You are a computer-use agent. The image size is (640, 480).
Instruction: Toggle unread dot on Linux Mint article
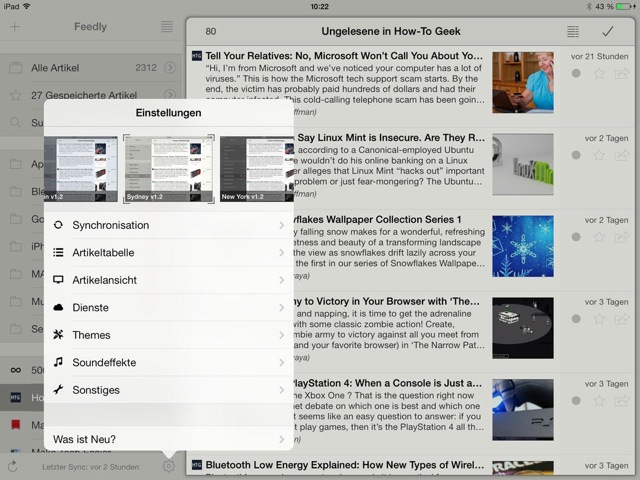point(576,155)
